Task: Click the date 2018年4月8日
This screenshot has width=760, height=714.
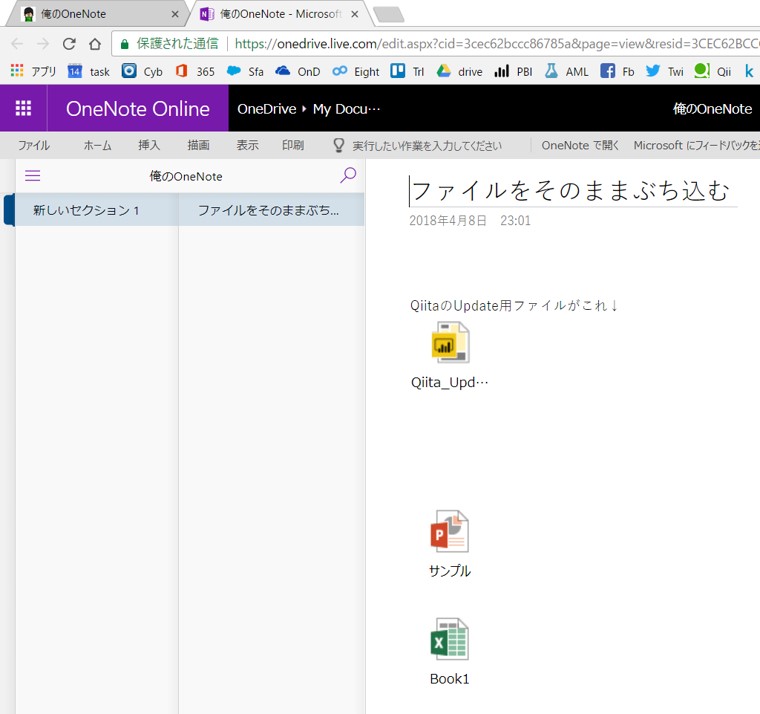Action: [x=448, y=221]
